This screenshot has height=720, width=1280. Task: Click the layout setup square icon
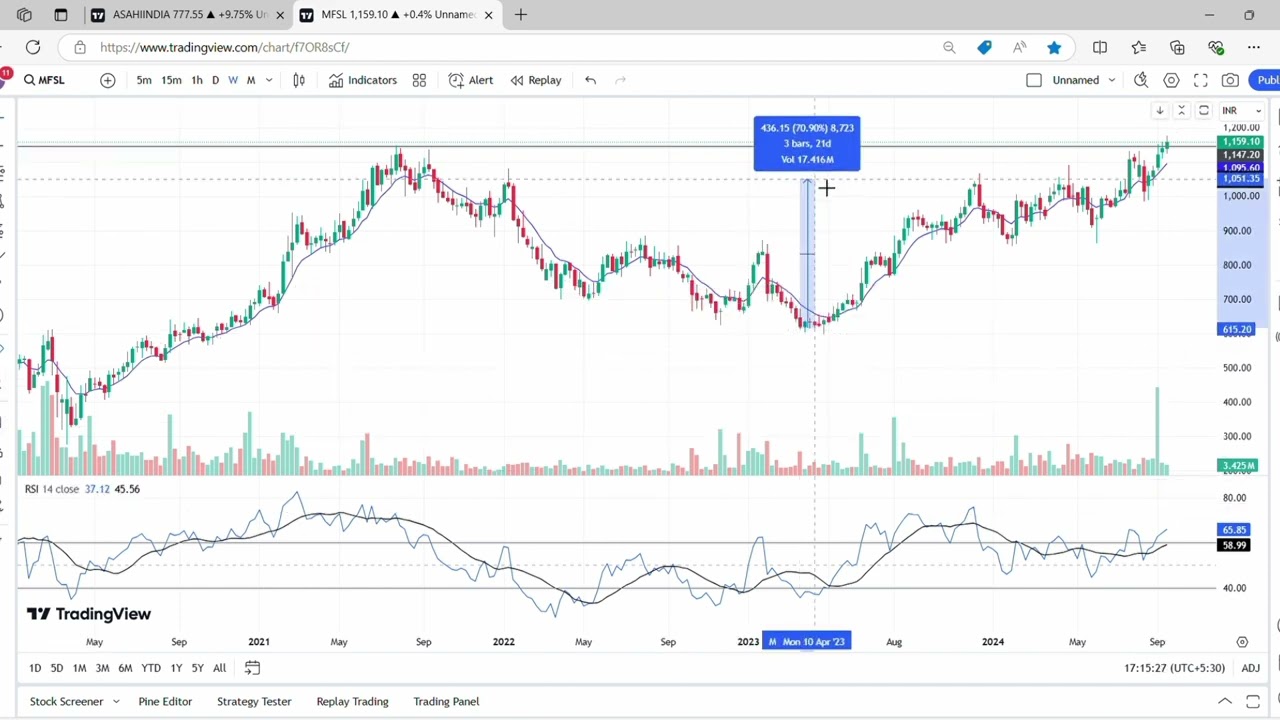[1034, 80]
